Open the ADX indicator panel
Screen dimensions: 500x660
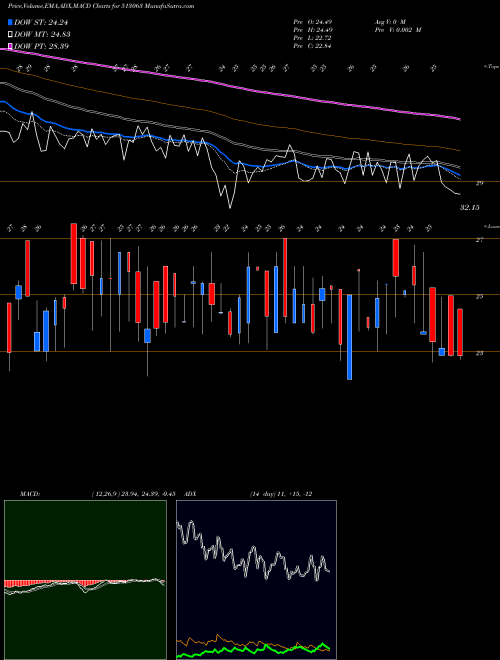tap(256, 580)
